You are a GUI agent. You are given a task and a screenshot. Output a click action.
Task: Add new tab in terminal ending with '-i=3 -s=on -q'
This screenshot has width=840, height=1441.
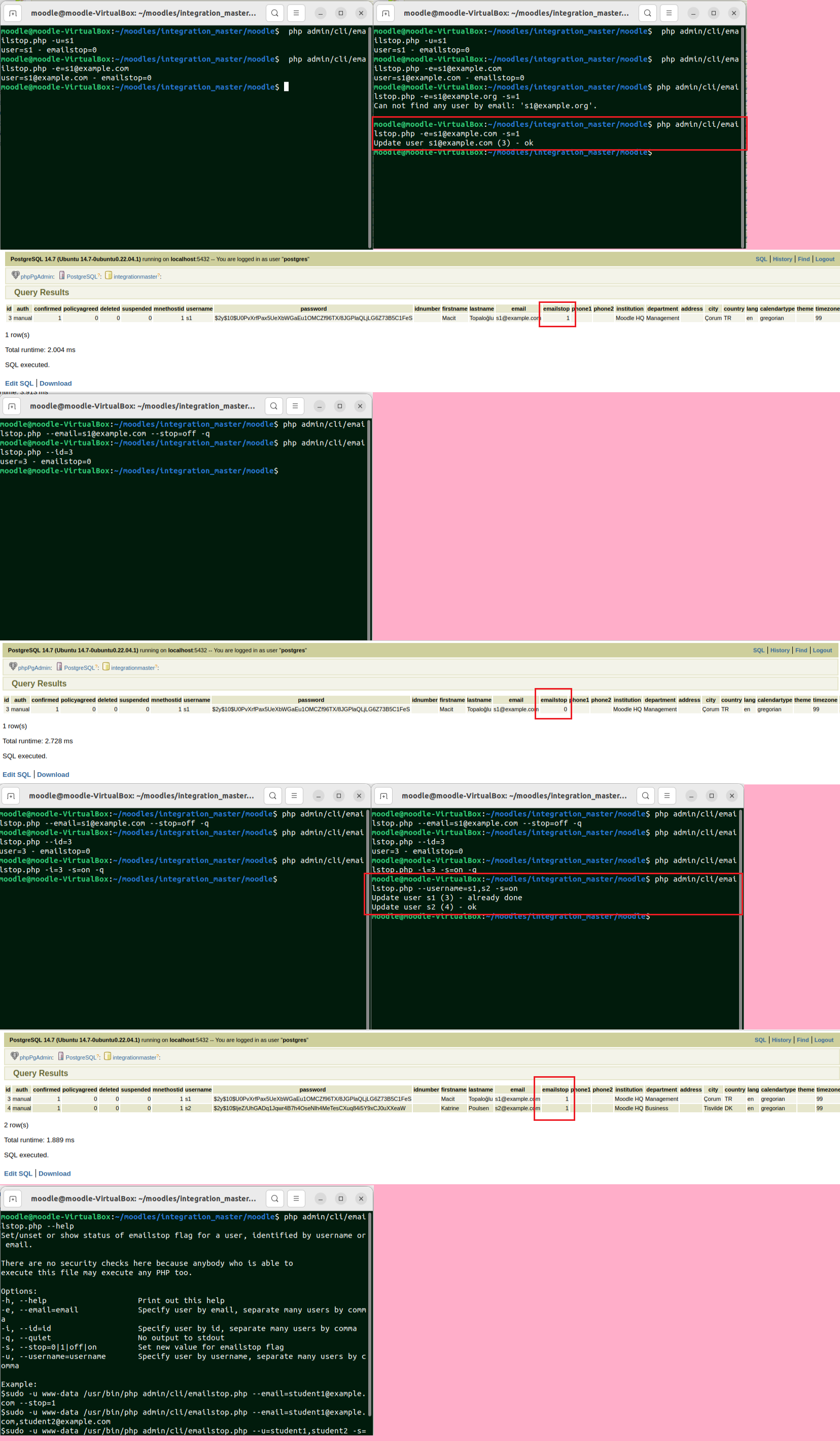(11, 796)
